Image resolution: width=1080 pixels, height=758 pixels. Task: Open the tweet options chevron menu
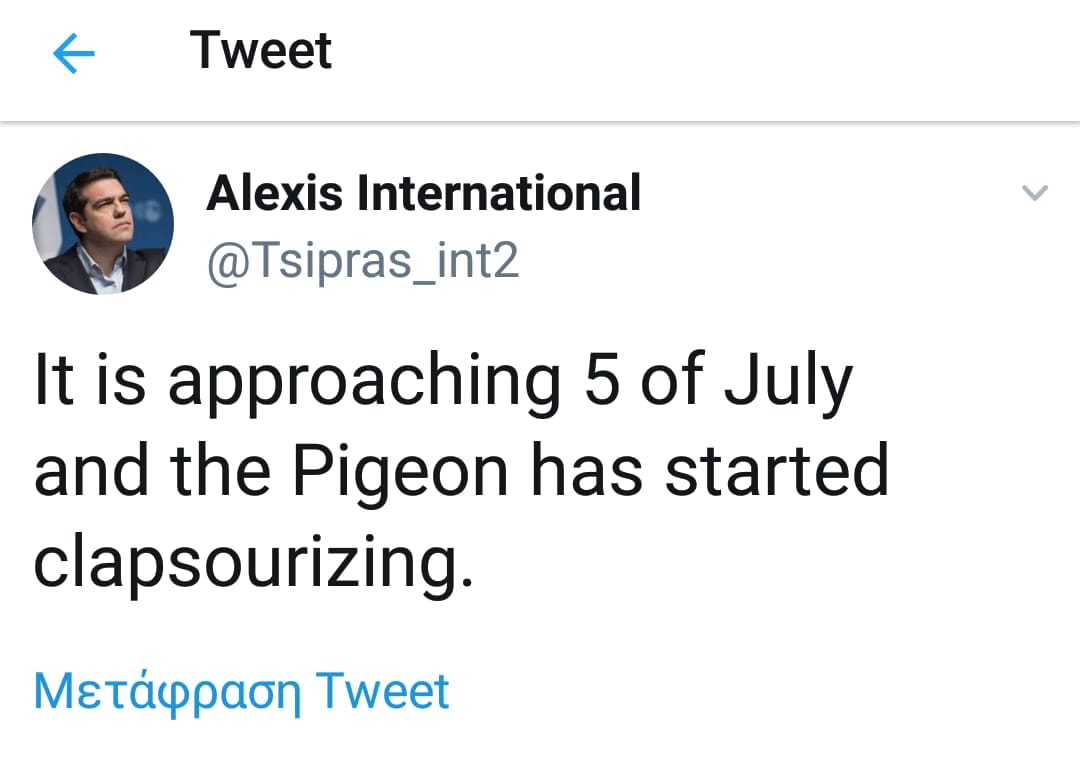pyautogui.click(x=1035, y=193)
